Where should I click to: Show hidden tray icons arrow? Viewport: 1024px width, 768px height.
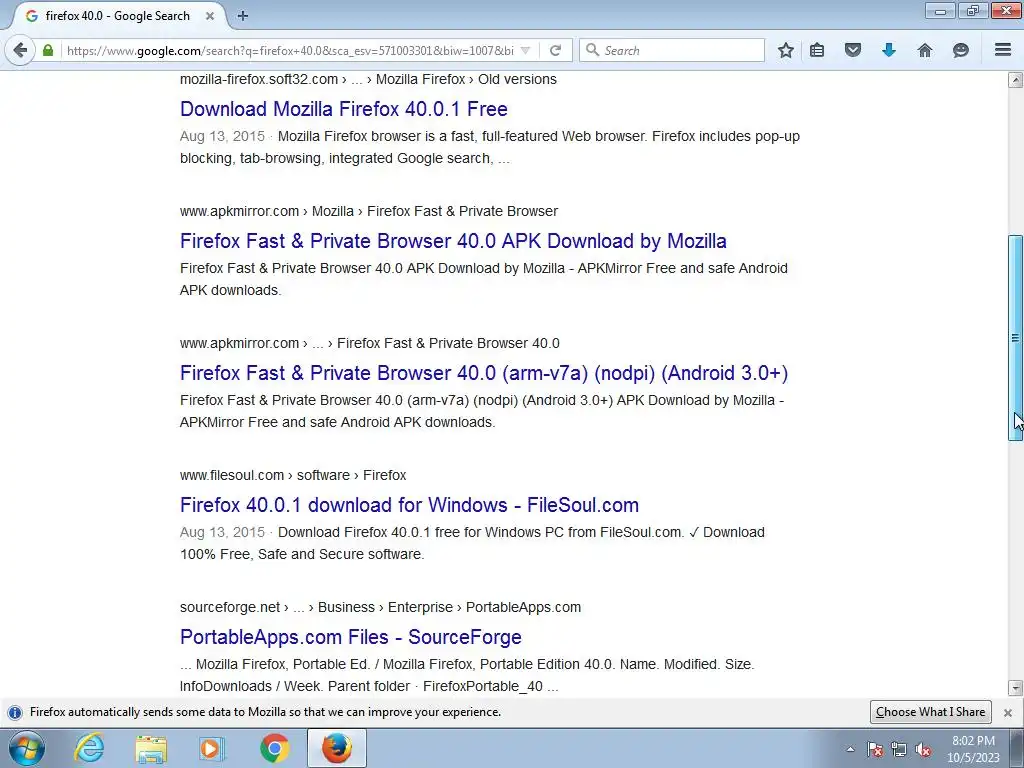pos(850,750)
